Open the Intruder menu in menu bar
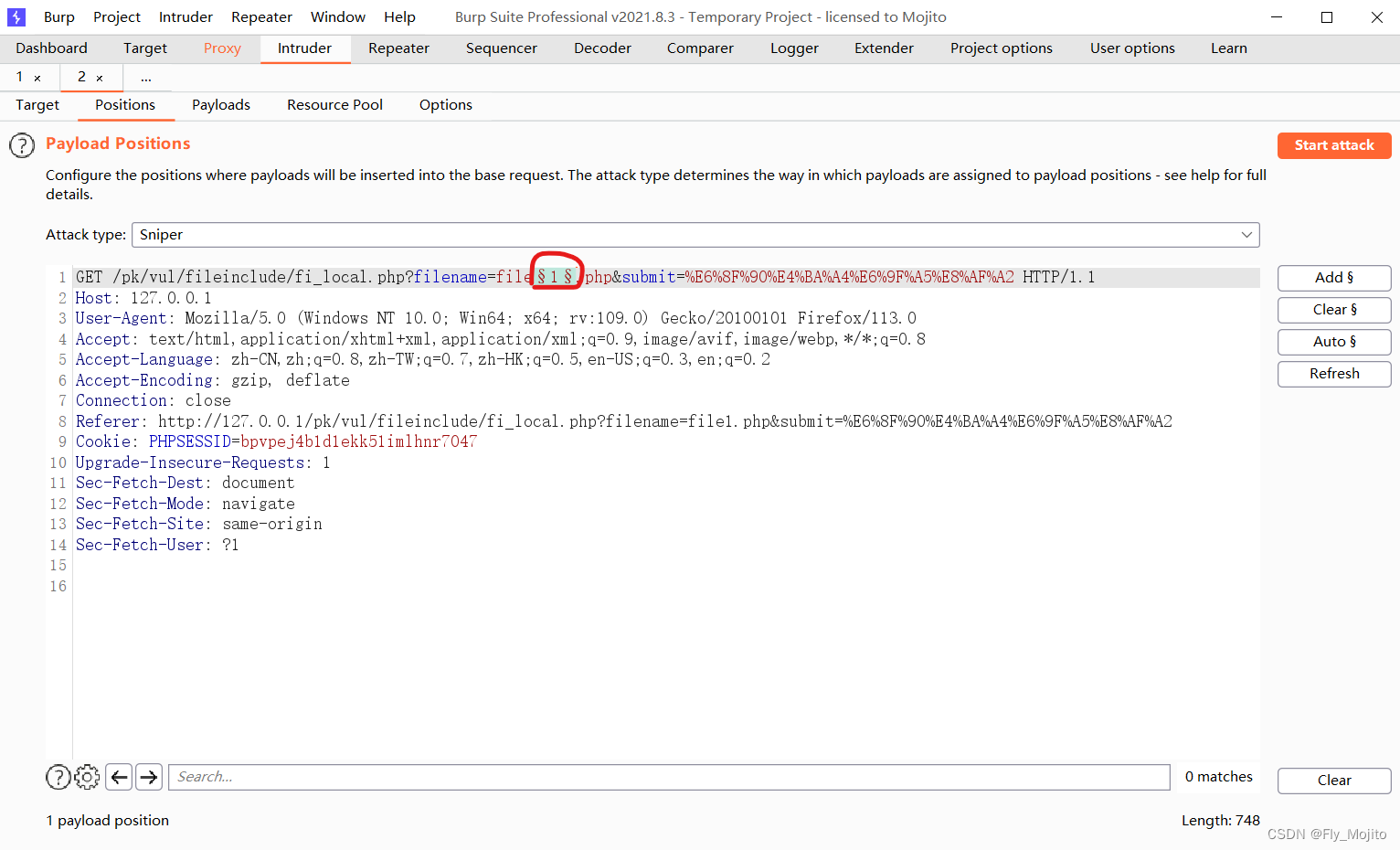Image resolution: width=1400 pixels, height=850 pixels. 186,16
